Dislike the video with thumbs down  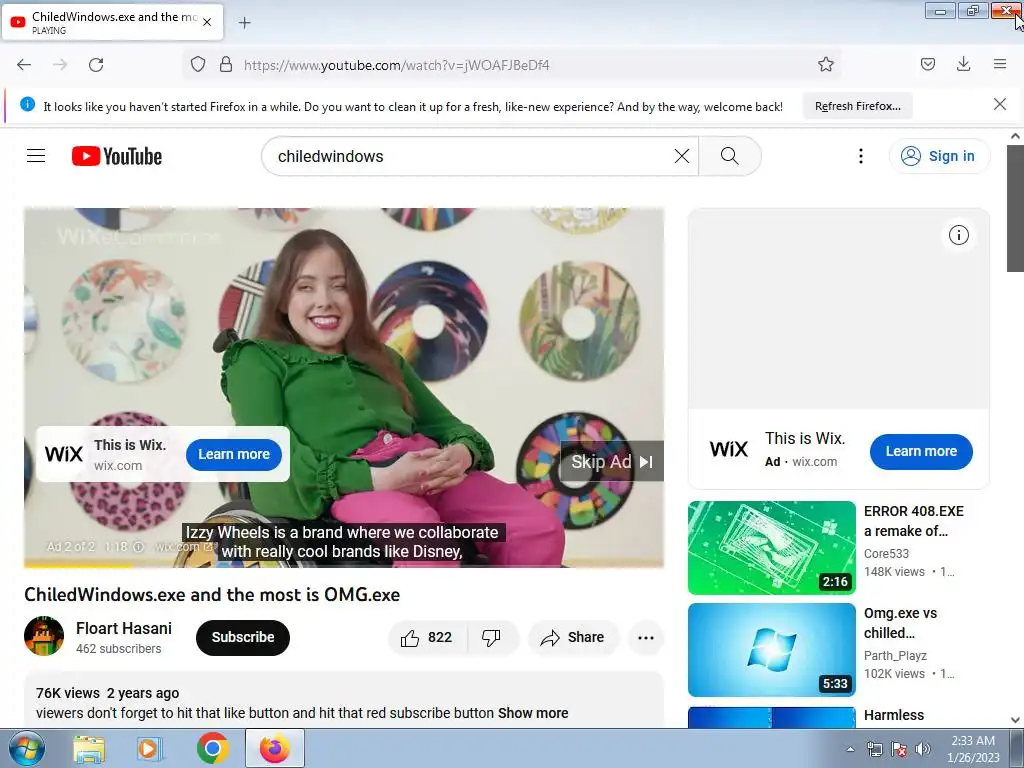click(492, 637)
